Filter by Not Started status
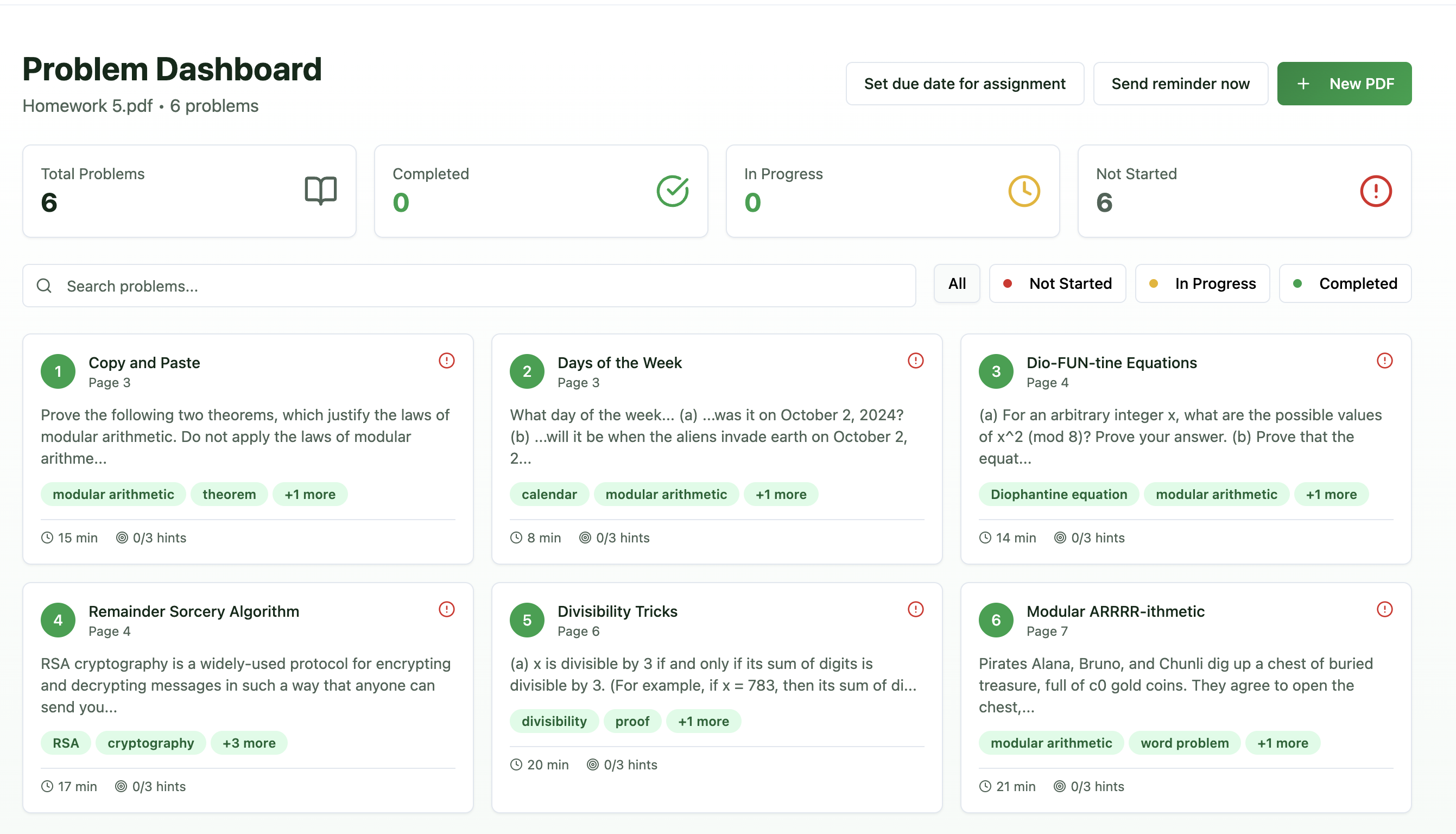 click(1057, 283)
